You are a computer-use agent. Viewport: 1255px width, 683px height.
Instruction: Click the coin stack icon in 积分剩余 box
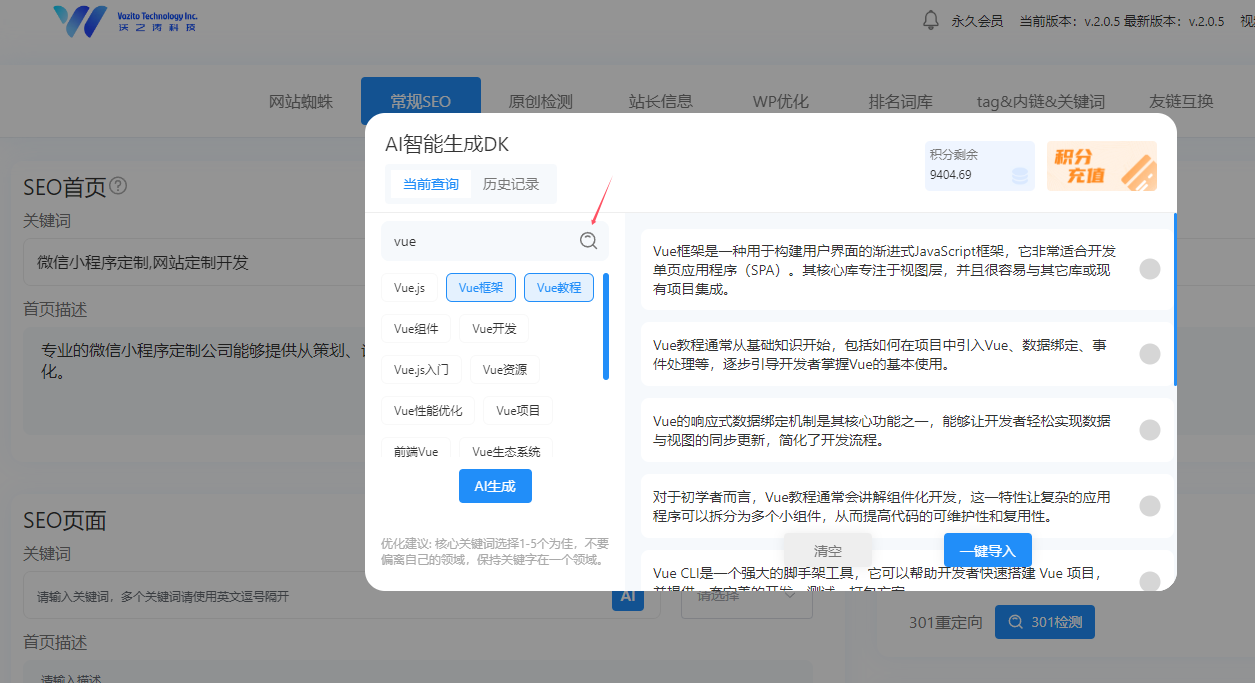point(1019,176)
